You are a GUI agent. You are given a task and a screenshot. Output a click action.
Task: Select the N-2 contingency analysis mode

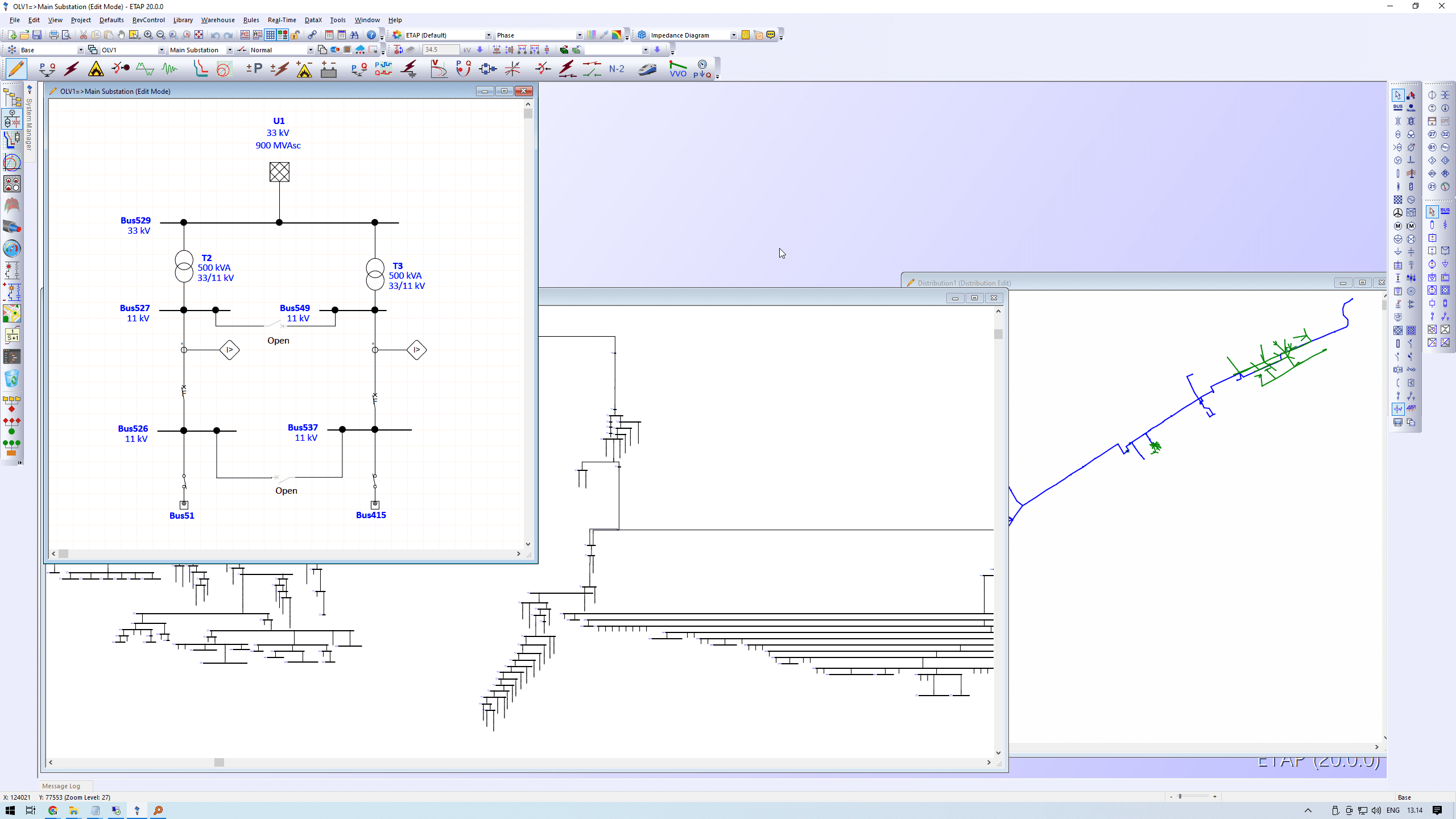616,69
